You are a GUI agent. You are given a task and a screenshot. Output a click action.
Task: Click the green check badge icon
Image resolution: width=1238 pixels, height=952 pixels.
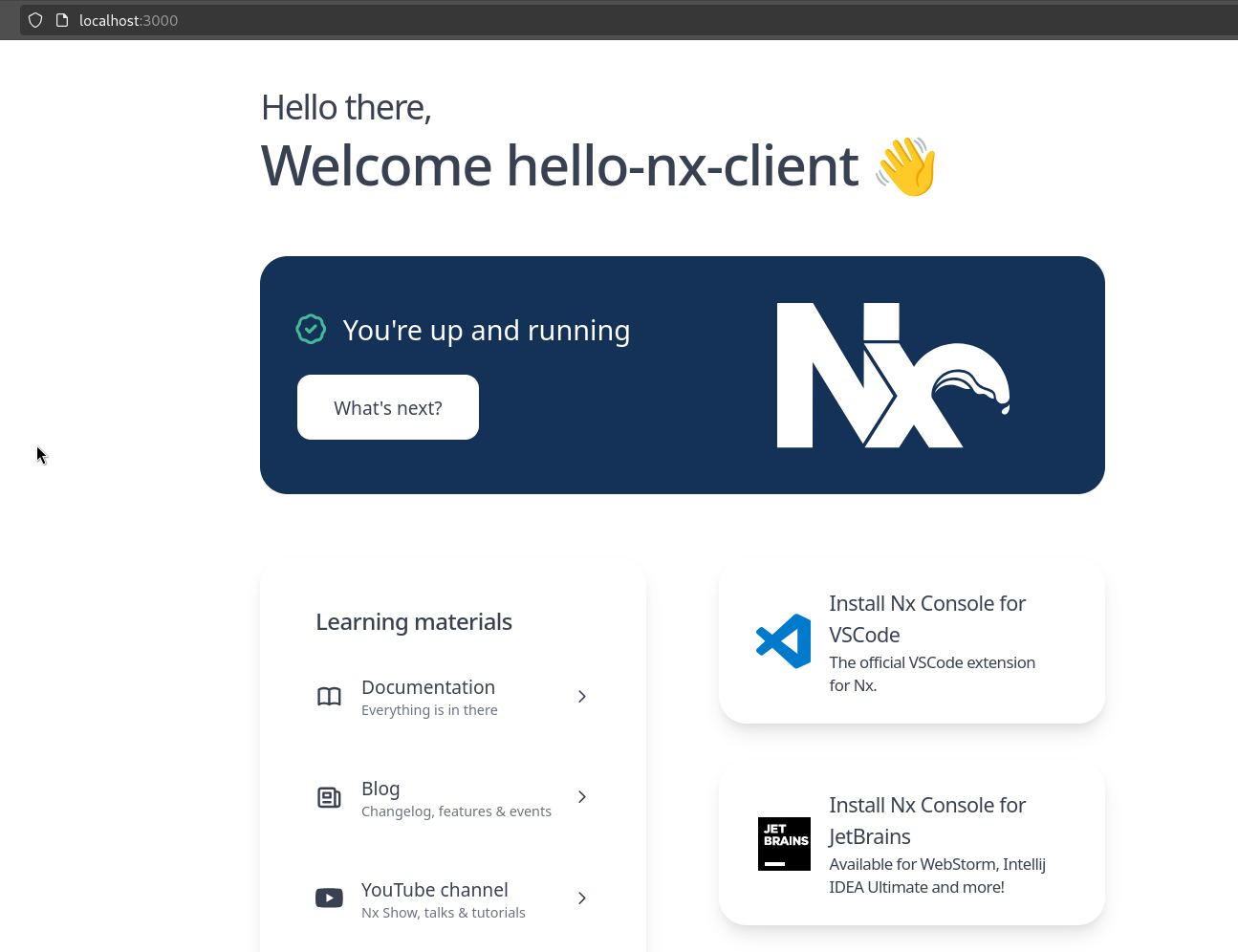pyautogui.click(x=311, y=329)
